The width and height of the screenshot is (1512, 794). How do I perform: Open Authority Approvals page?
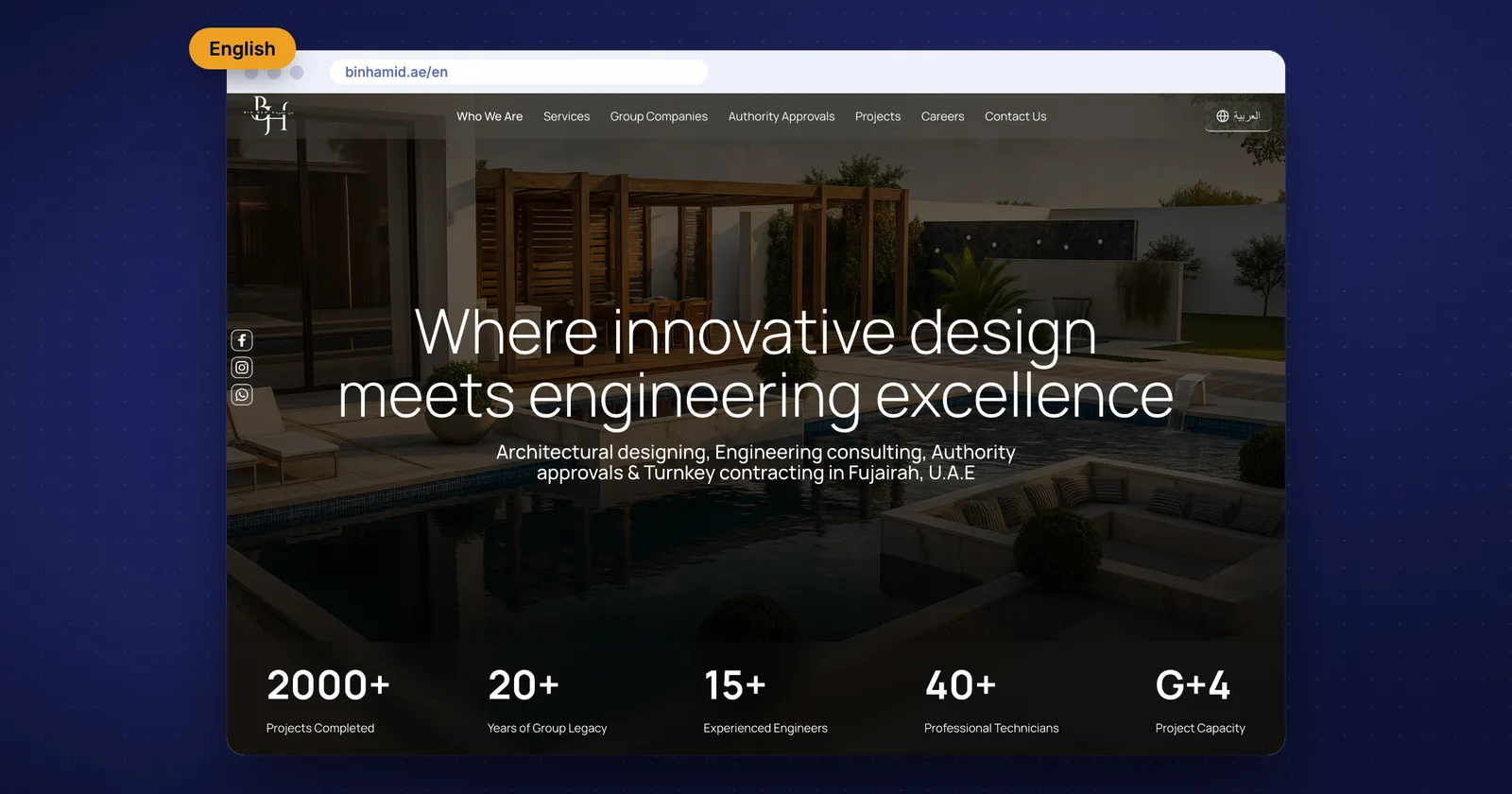click(x=782, y=116)
